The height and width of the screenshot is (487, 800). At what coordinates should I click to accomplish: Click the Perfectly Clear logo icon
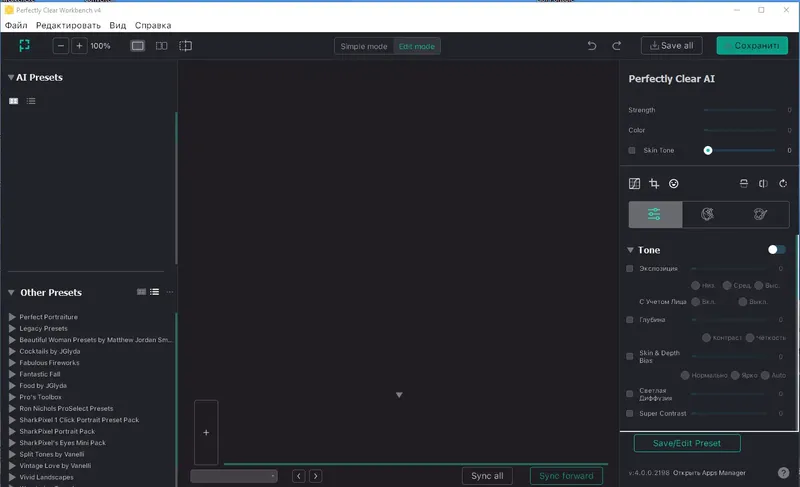24,46
